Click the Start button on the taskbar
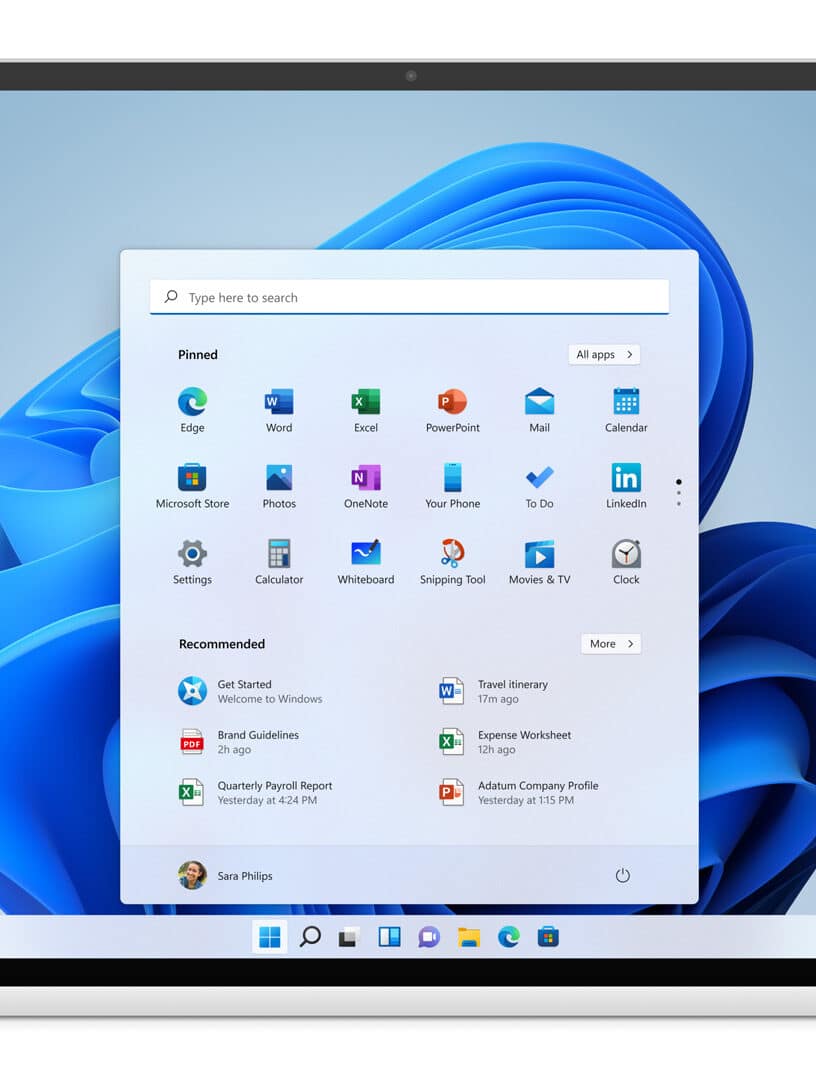816x1080 pixels. click(x=270, y=937)
